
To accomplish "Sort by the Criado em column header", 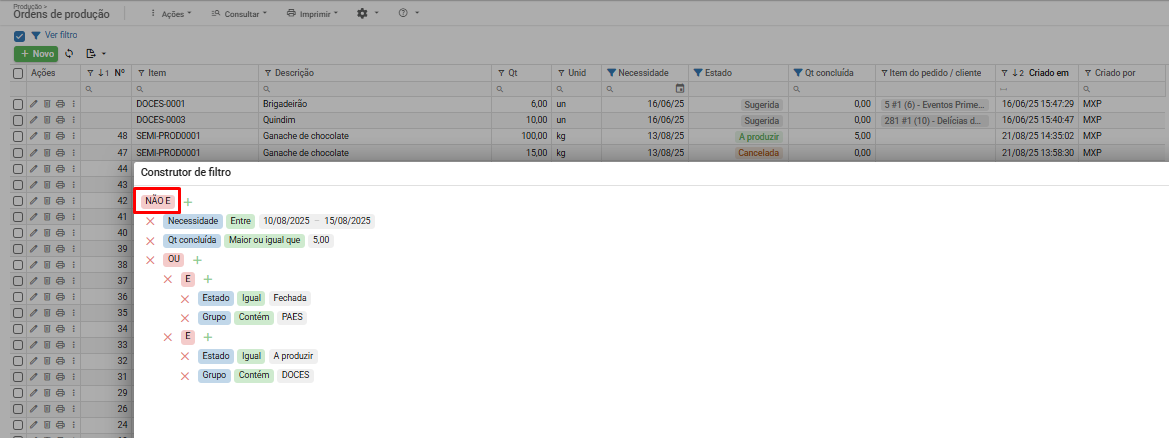I will click(1049, 73).
